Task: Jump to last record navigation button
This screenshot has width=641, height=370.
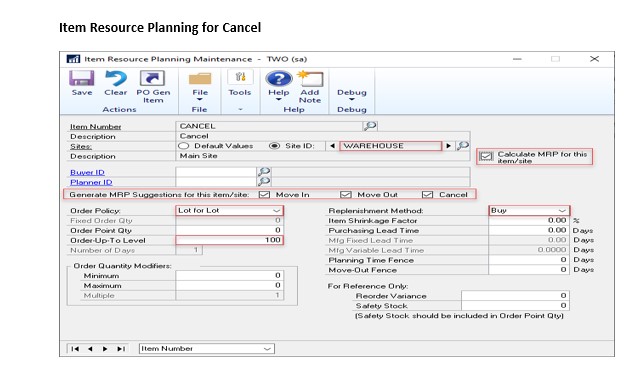Action: 121,349
